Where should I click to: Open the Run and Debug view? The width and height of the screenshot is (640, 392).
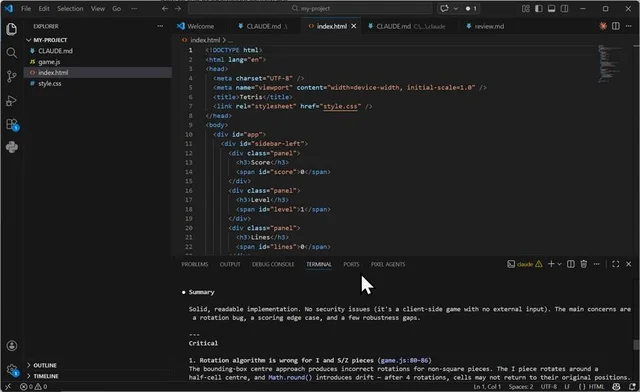coord(11,100)
